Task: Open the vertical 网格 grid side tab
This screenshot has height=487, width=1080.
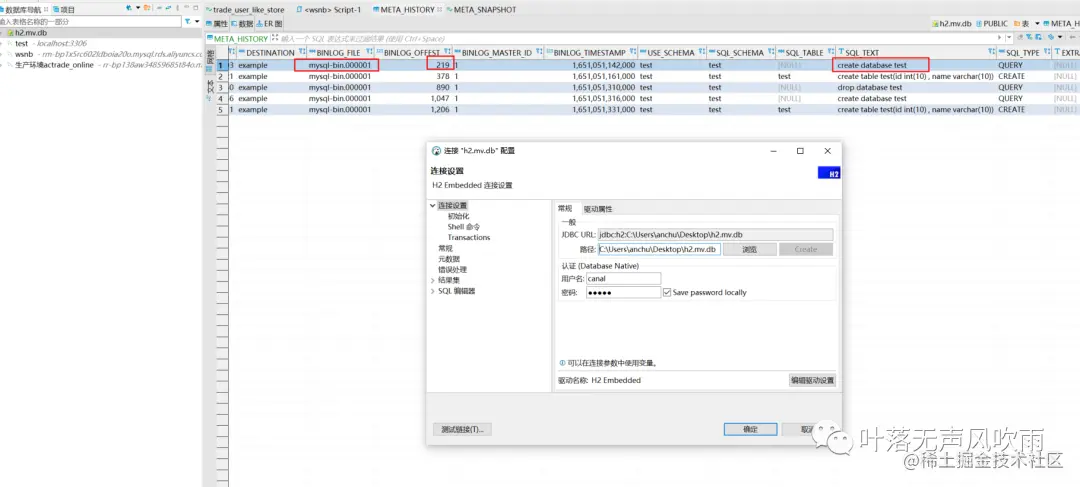Action: [x=210, y=59]
